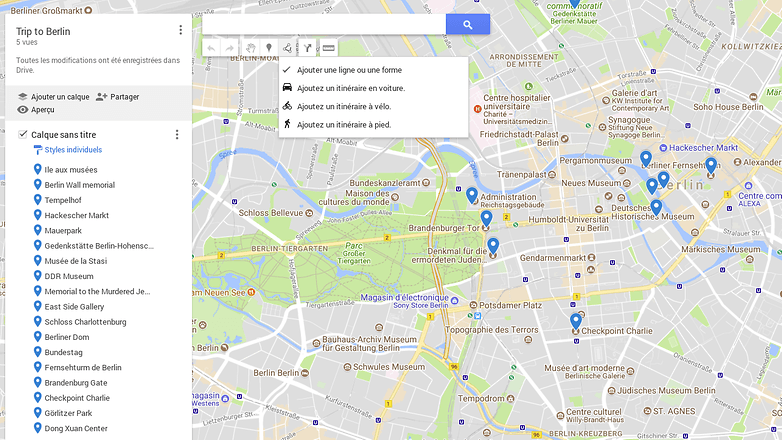Choose Ajoutez un itinéraire à pied
This screenshot has height=440, width=782.
[x=373, y=125]
